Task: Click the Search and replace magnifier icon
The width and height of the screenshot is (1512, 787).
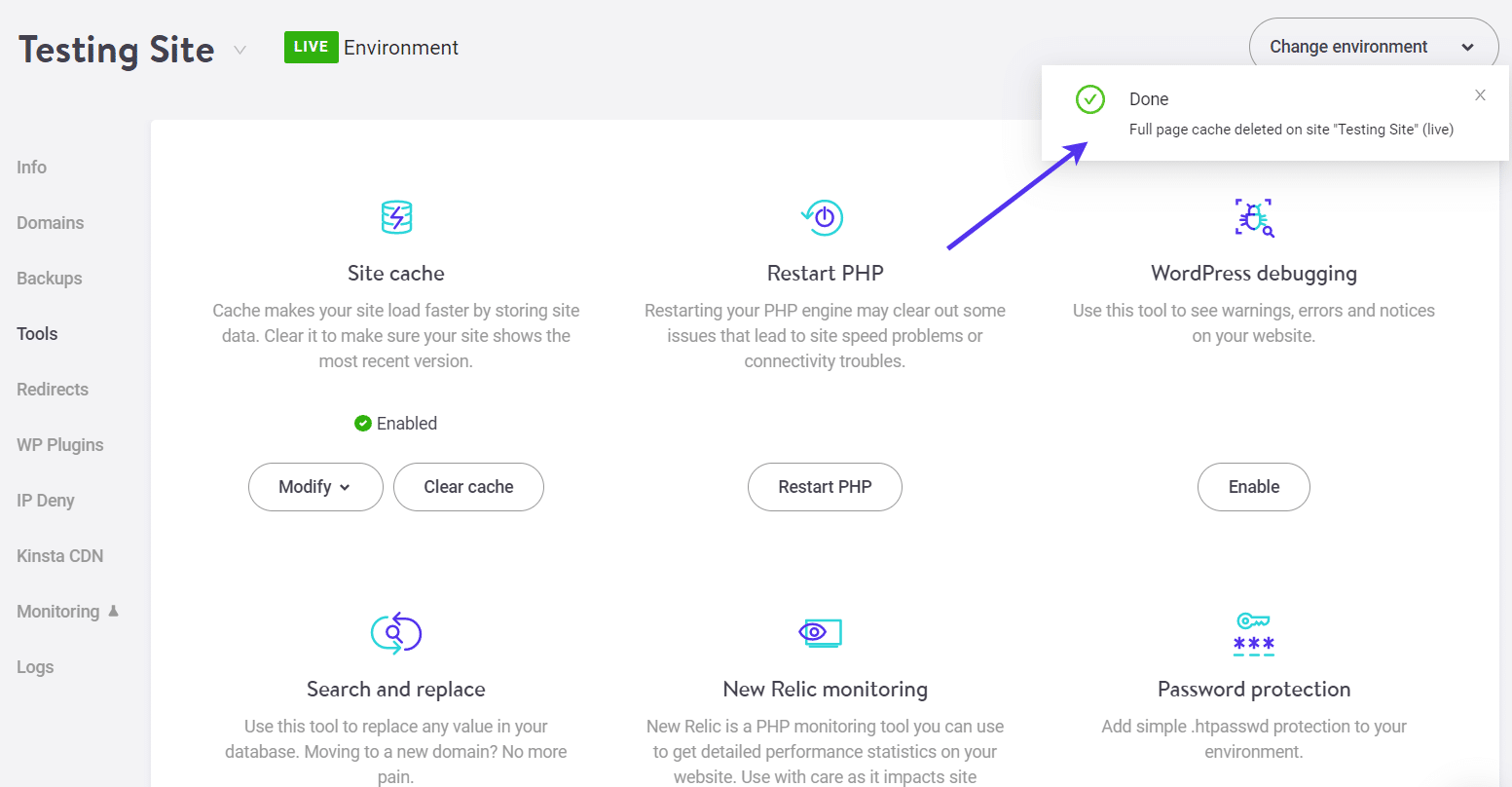Action: coord(395,633)
